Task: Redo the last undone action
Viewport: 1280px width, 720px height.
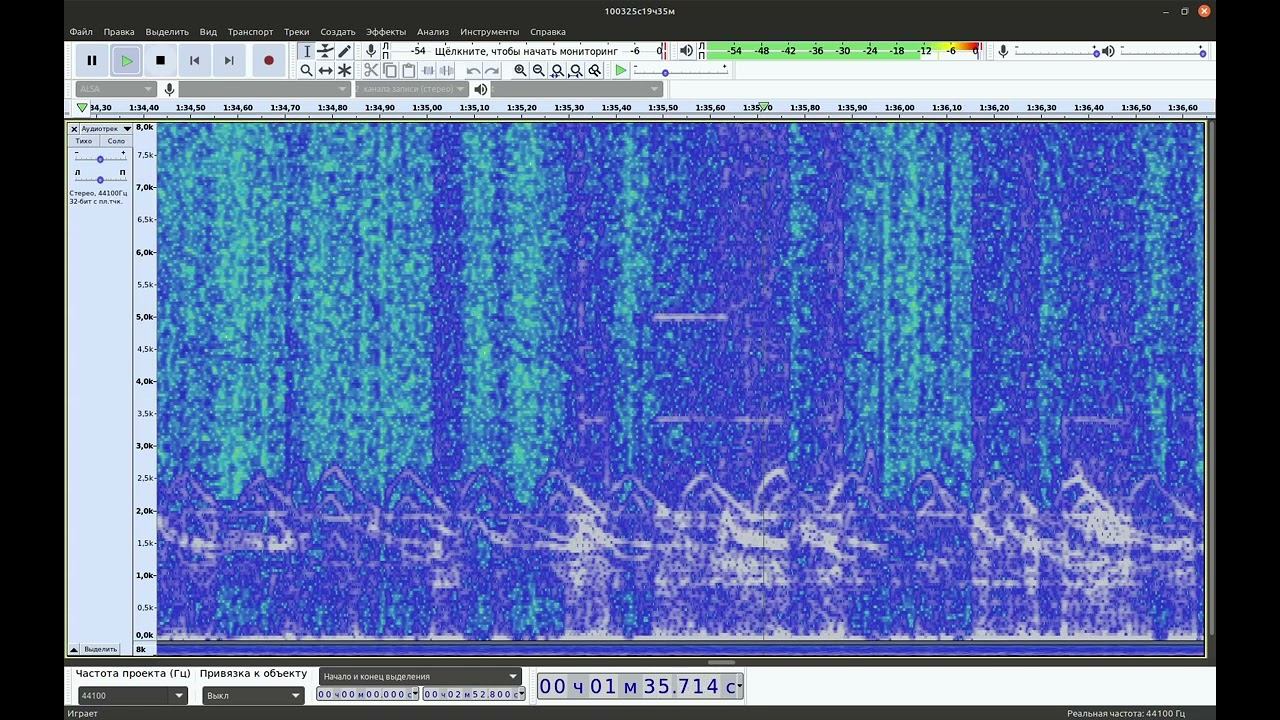Action: pos(492,70)
